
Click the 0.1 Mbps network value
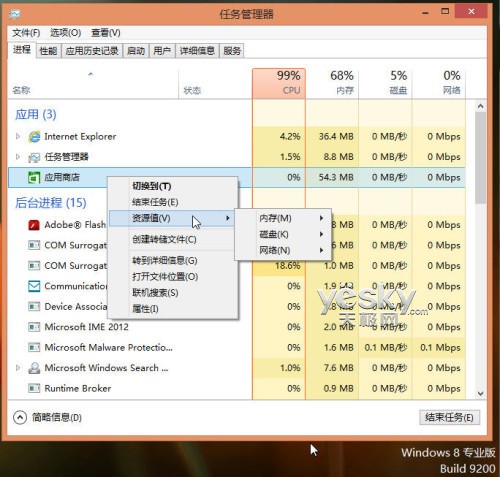coord(440,348)
